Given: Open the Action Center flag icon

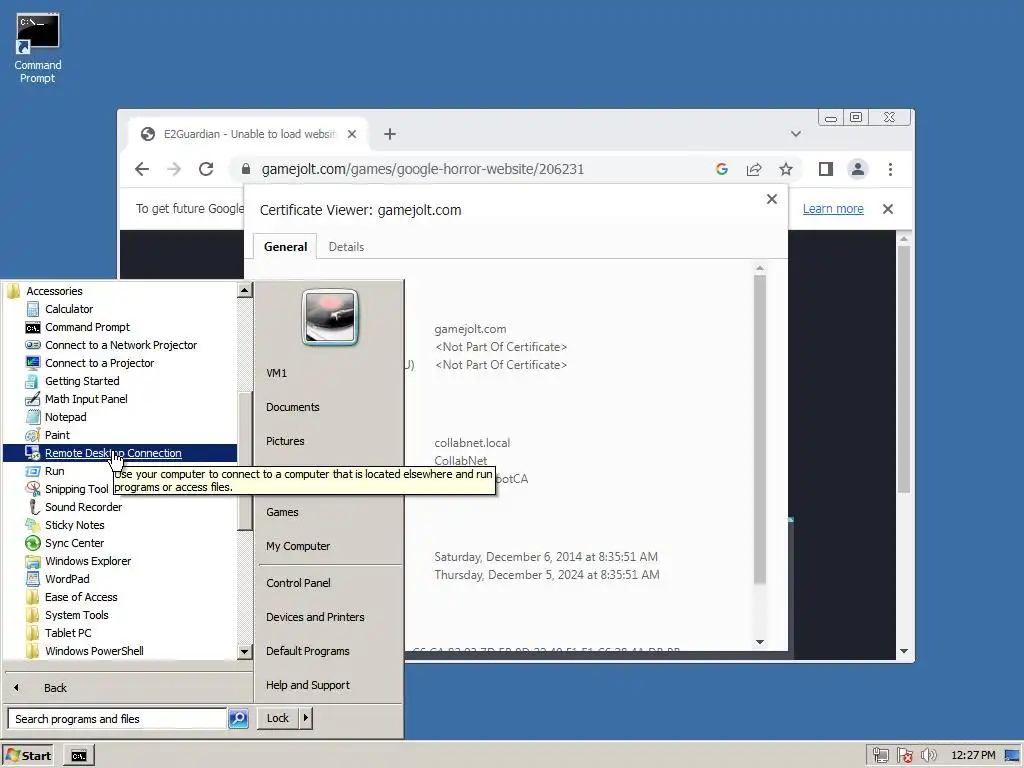Looking at the screenshot, I should coord(904,756).
